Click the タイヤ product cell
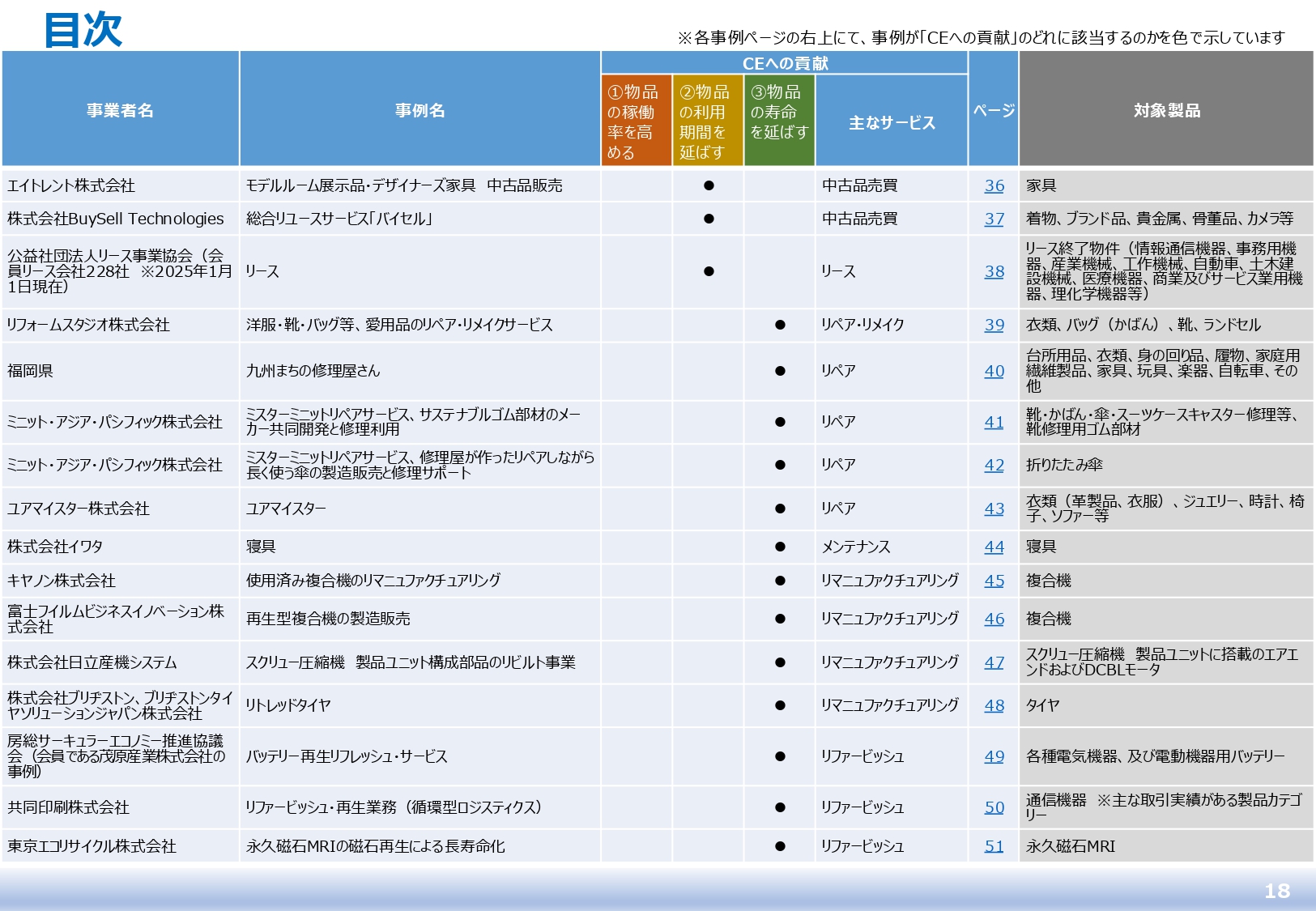 tap(1166, 705)
